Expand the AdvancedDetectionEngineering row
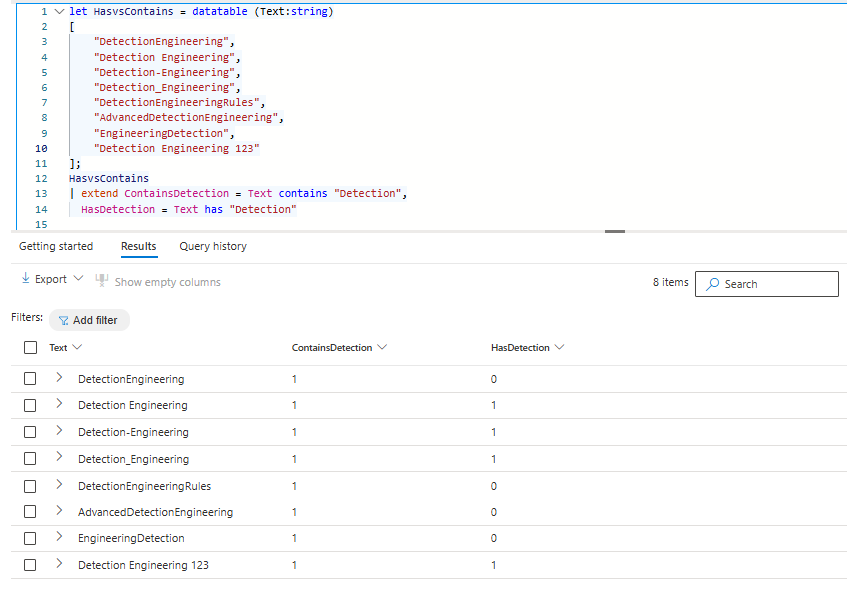This screenshot has height=599, width=847. tap(59, 511)
